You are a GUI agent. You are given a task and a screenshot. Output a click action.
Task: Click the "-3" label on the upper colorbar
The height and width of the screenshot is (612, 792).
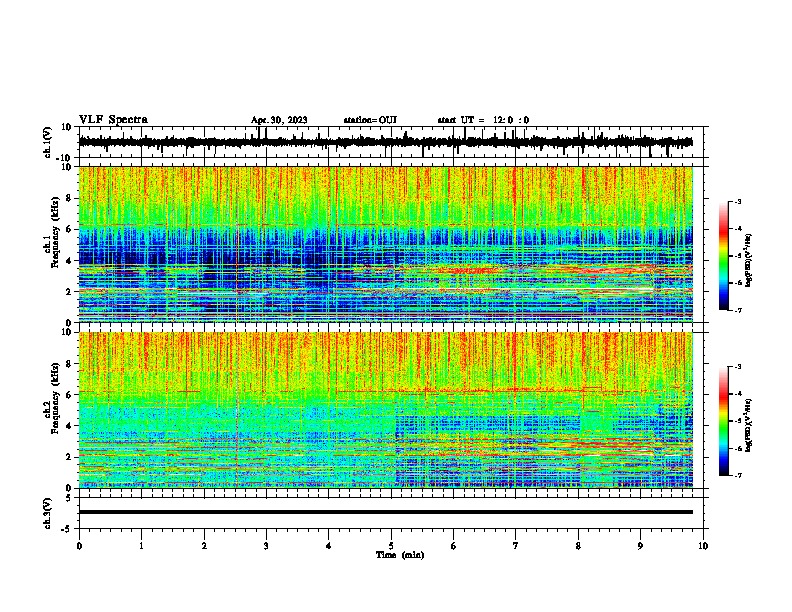[x=737, y=201]
